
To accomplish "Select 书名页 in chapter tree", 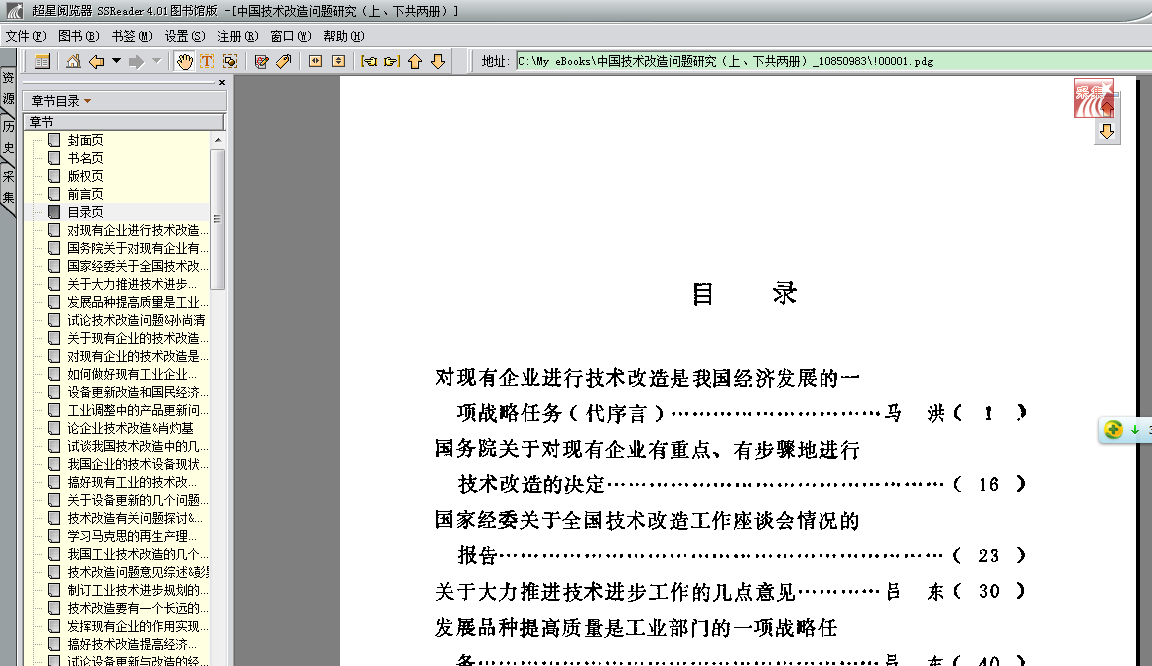I will click(85, 158).
